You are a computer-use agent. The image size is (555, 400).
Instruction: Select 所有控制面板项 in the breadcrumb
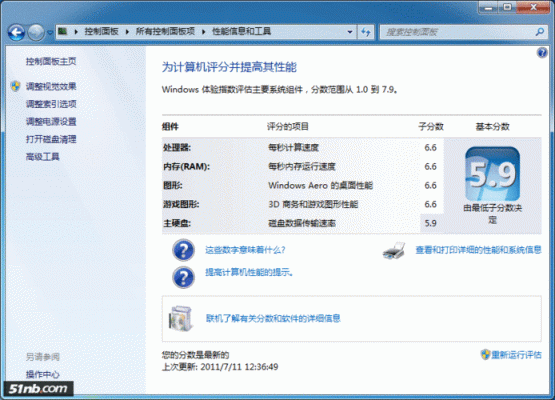[165, 32]
